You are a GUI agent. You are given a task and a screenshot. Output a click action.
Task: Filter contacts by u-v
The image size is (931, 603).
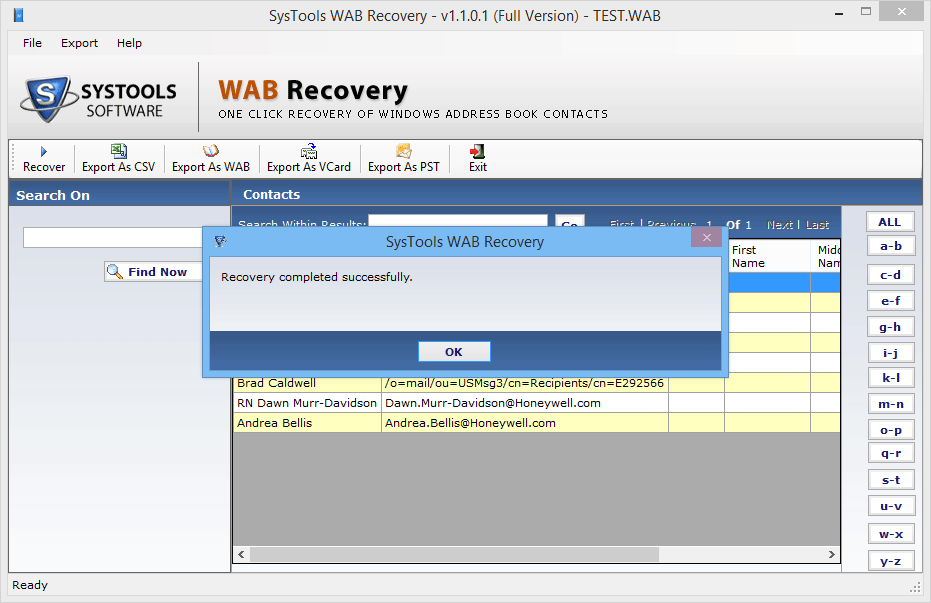tap(891, 506)
